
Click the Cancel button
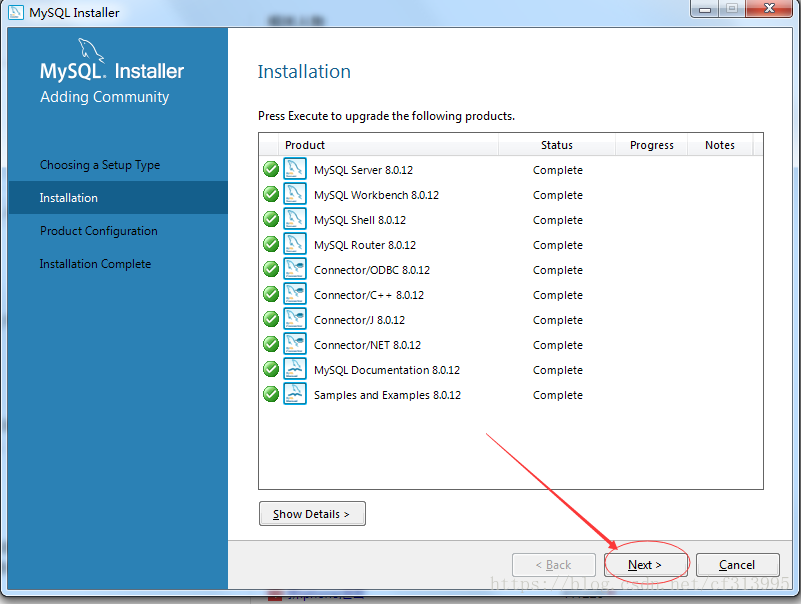pyautogui.click(x=737, y=565)
